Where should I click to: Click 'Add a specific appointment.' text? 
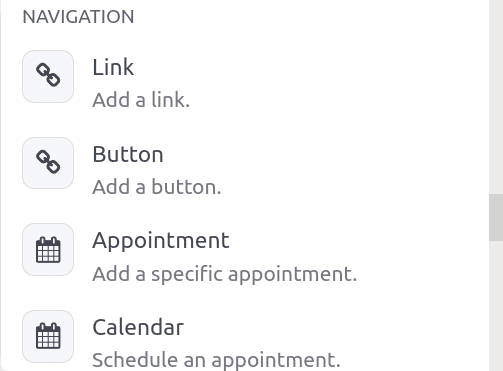(225, 274)
